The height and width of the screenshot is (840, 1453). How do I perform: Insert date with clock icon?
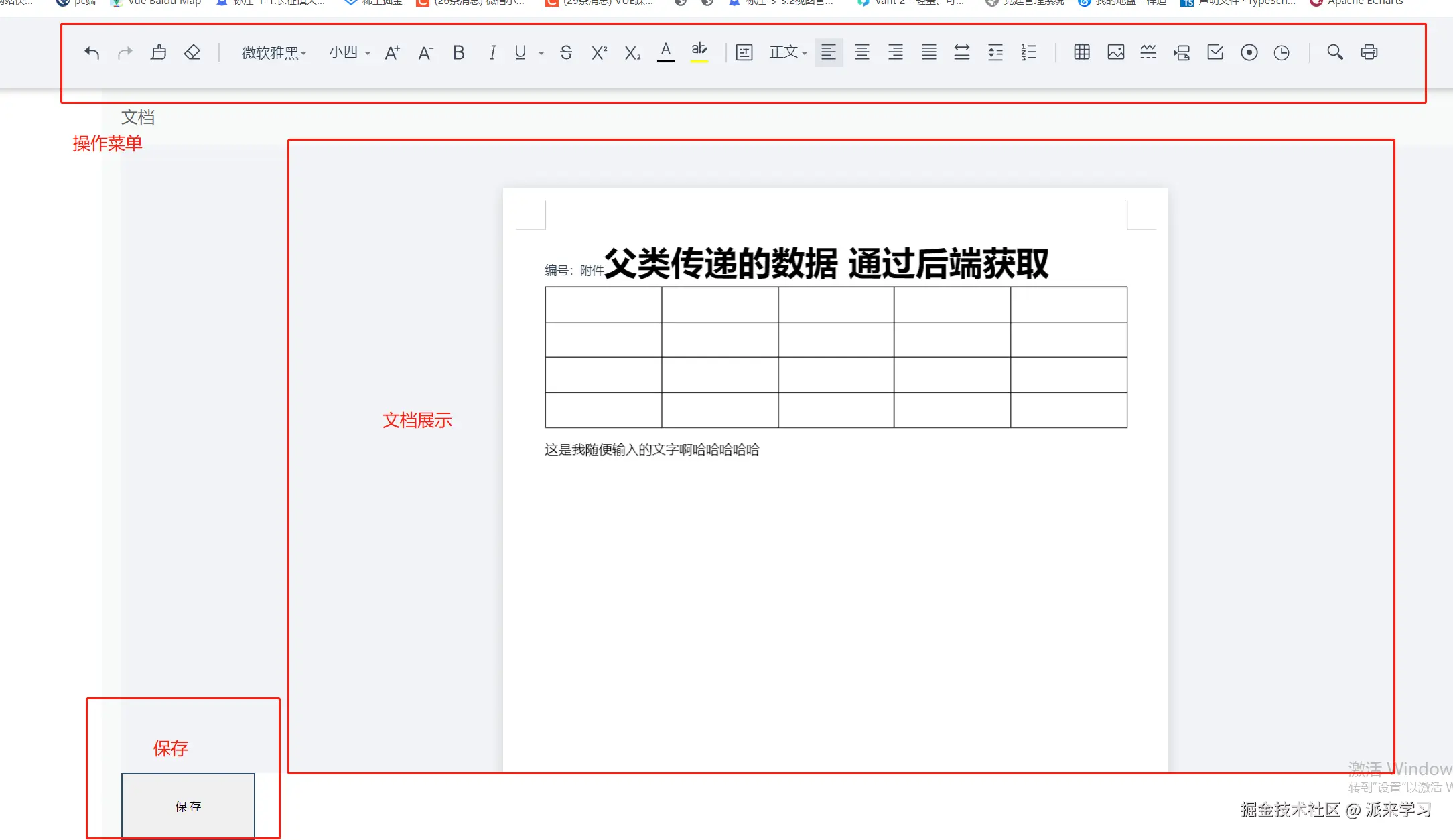pos(1281,52)
